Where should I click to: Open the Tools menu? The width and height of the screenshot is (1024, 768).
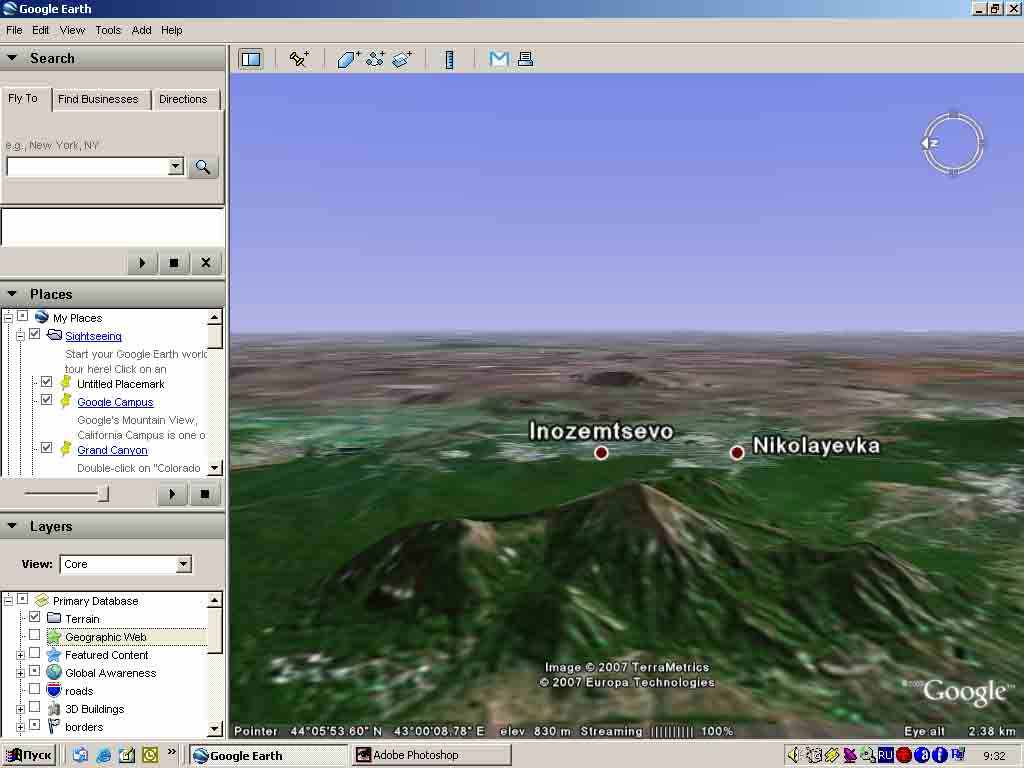pyautogui.click(x=108, y=30)
